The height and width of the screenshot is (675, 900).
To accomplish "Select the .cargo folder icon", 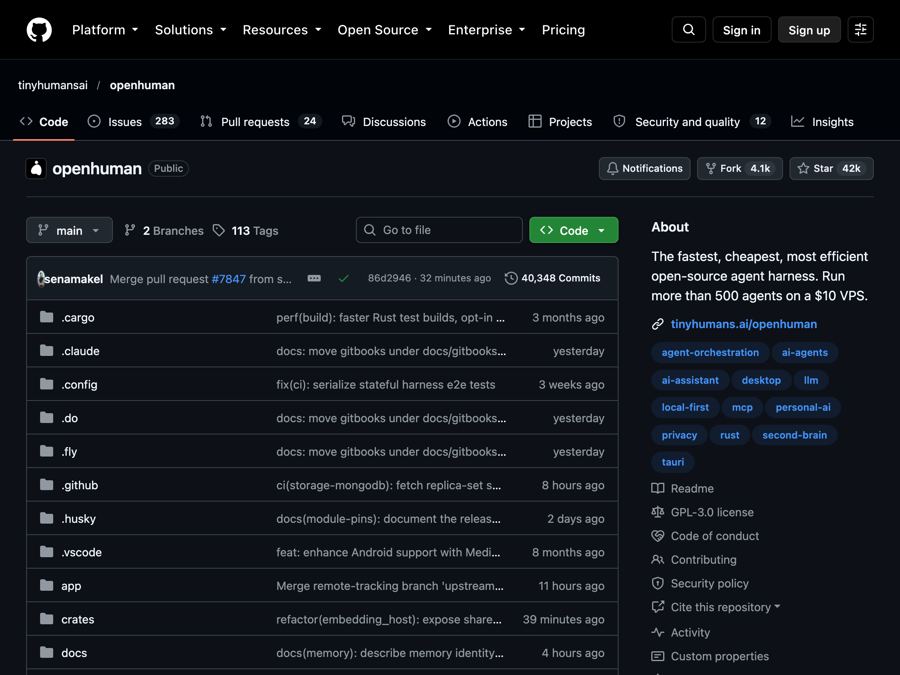I will tap(46, 317).
